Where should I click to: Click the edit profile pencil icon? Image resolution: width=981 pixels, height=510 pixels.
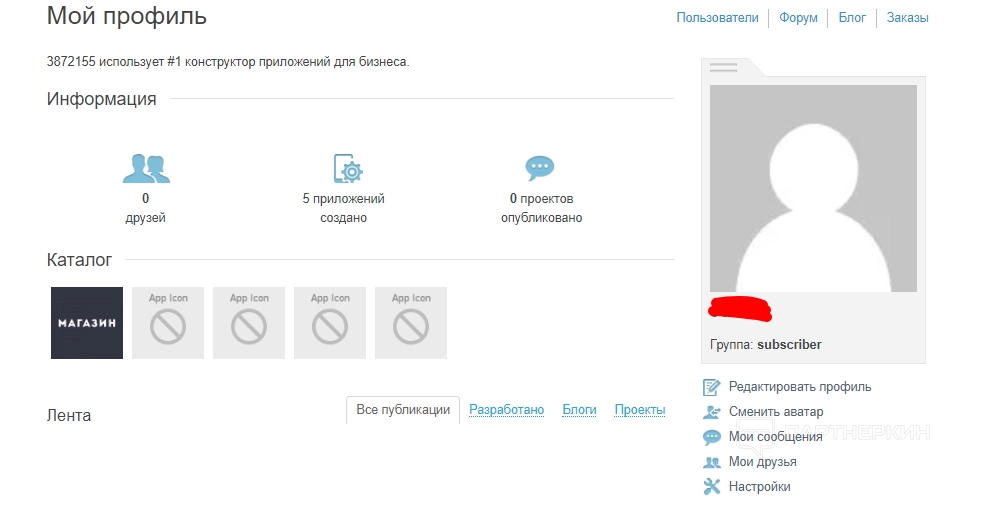pos(711,387)
